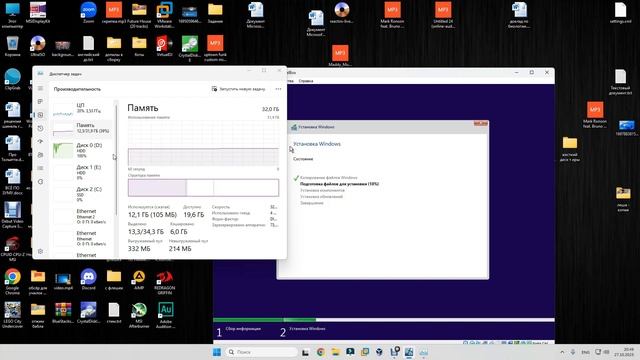The width and height of the screenshot is (640, 360).
Task: Open the App history icon in Task Manager
Action: [x=40, y=128]
